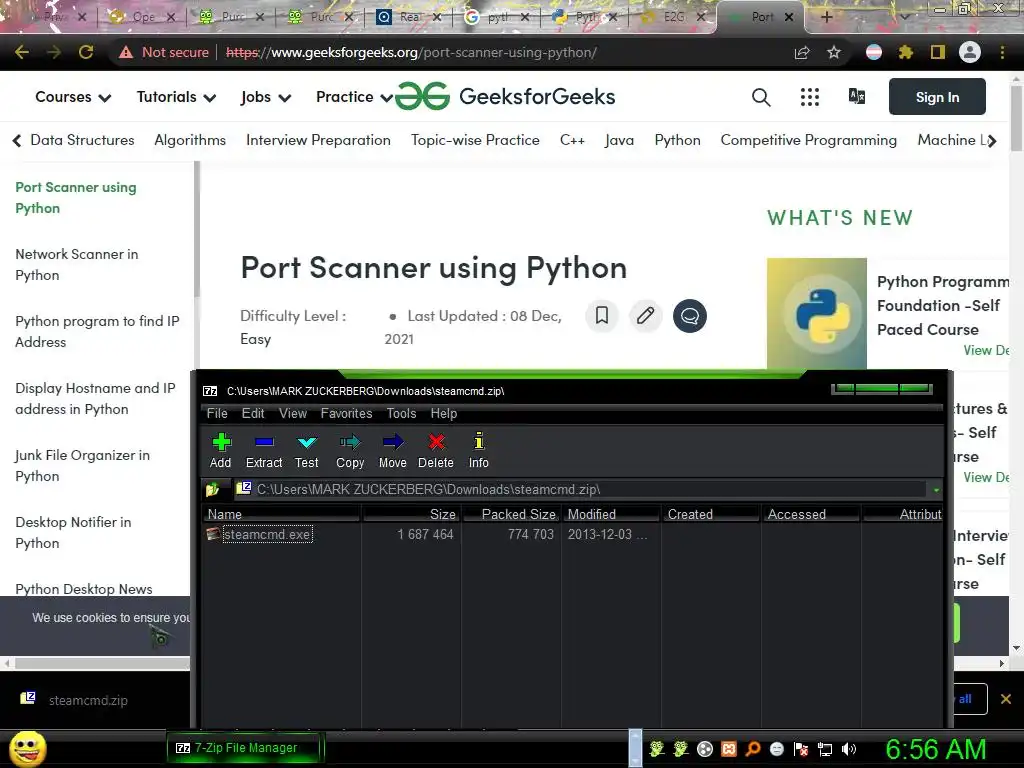
Task: Open Python program to find IP Address
Action: [97, 331]
